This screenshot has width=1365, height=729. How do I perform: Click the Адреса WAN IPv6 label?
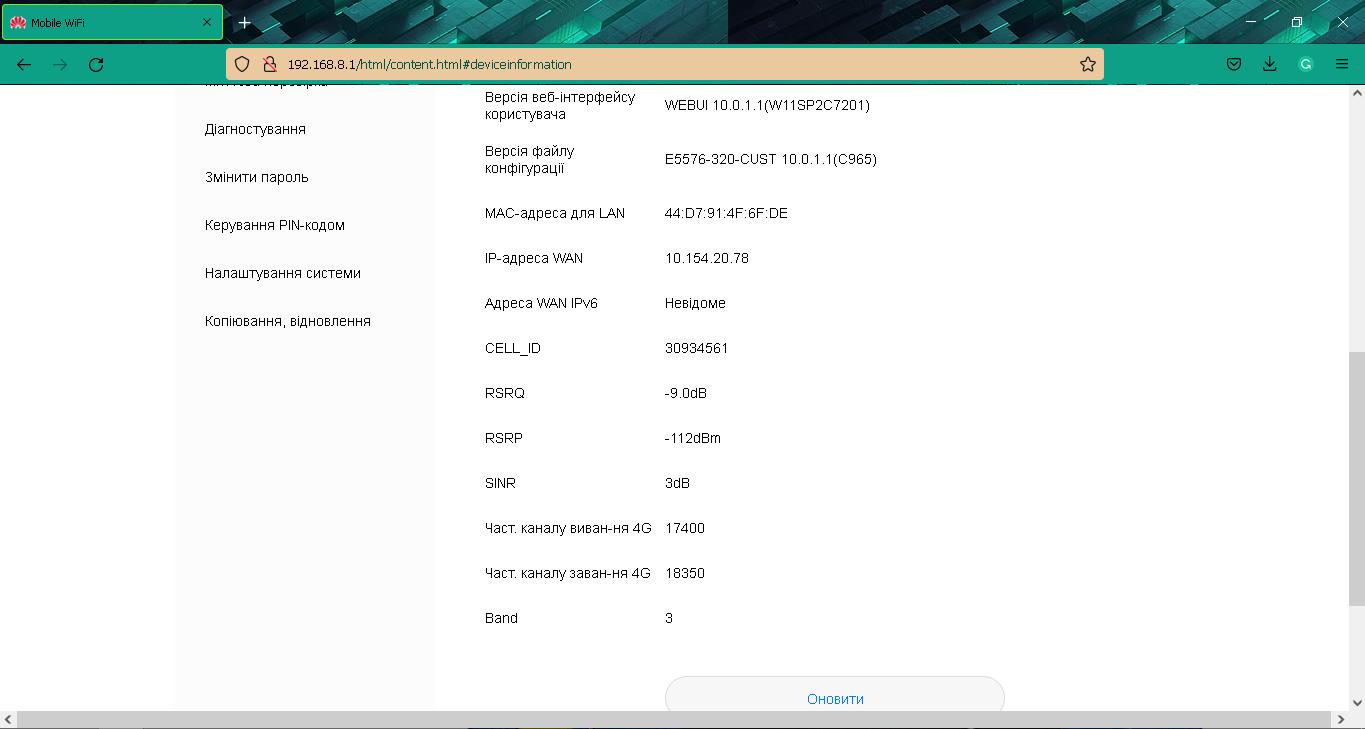tap(541, 303)
